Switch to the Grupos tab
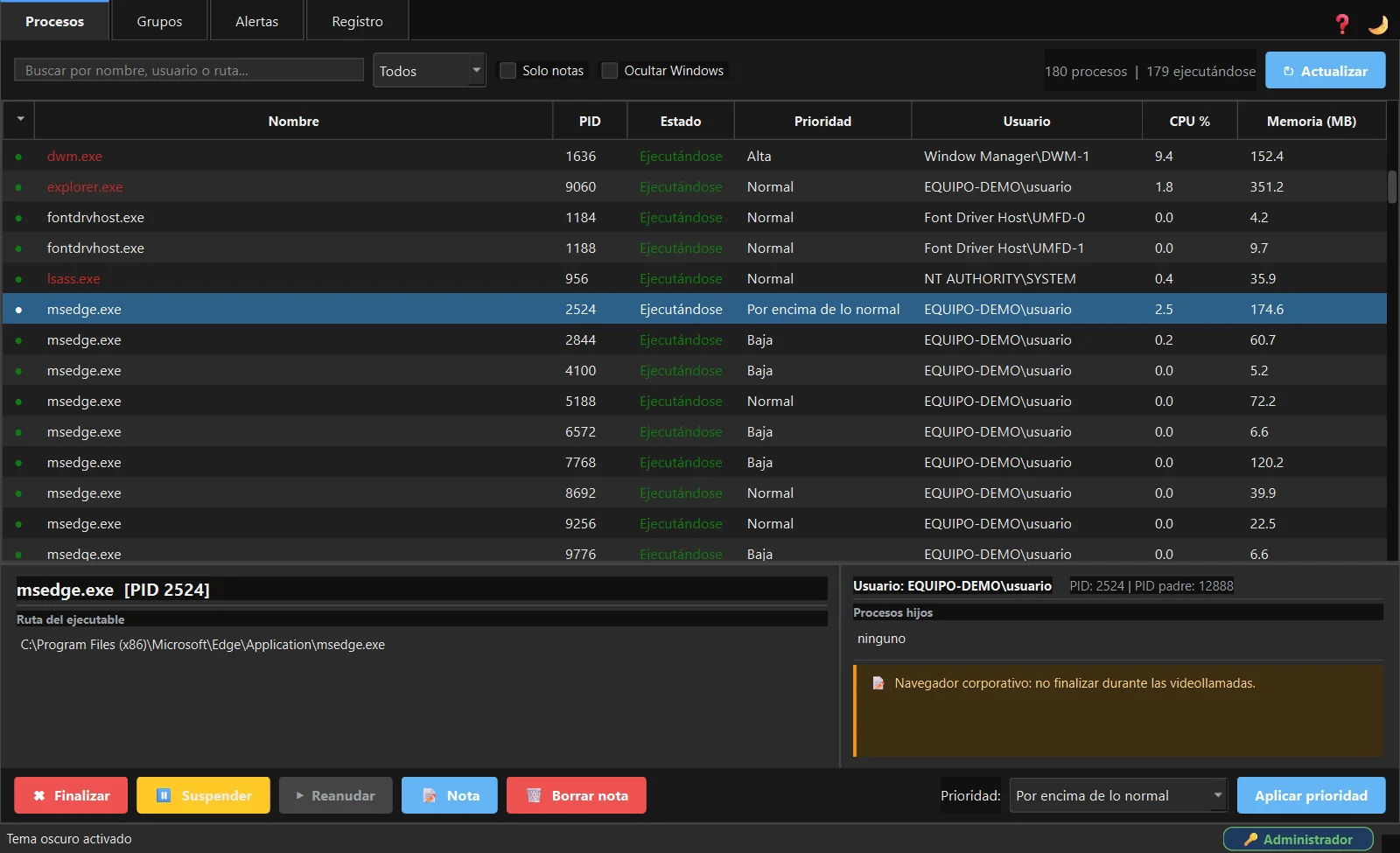1400x853 pixels. (x=159, y=21)
